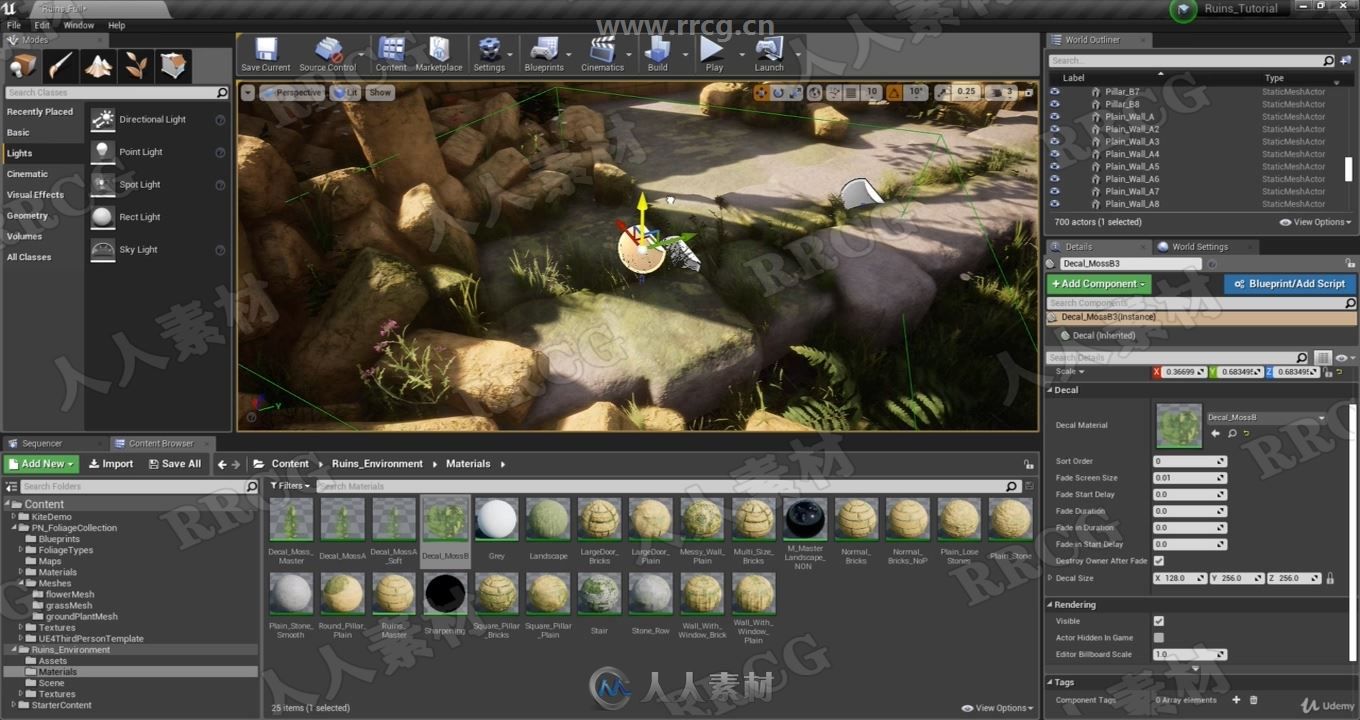This screenshot has height=720, width=1360.
Task: Click the Blueprint/Add Script button
Action: pyautogui.click(x=1290, y=284)
